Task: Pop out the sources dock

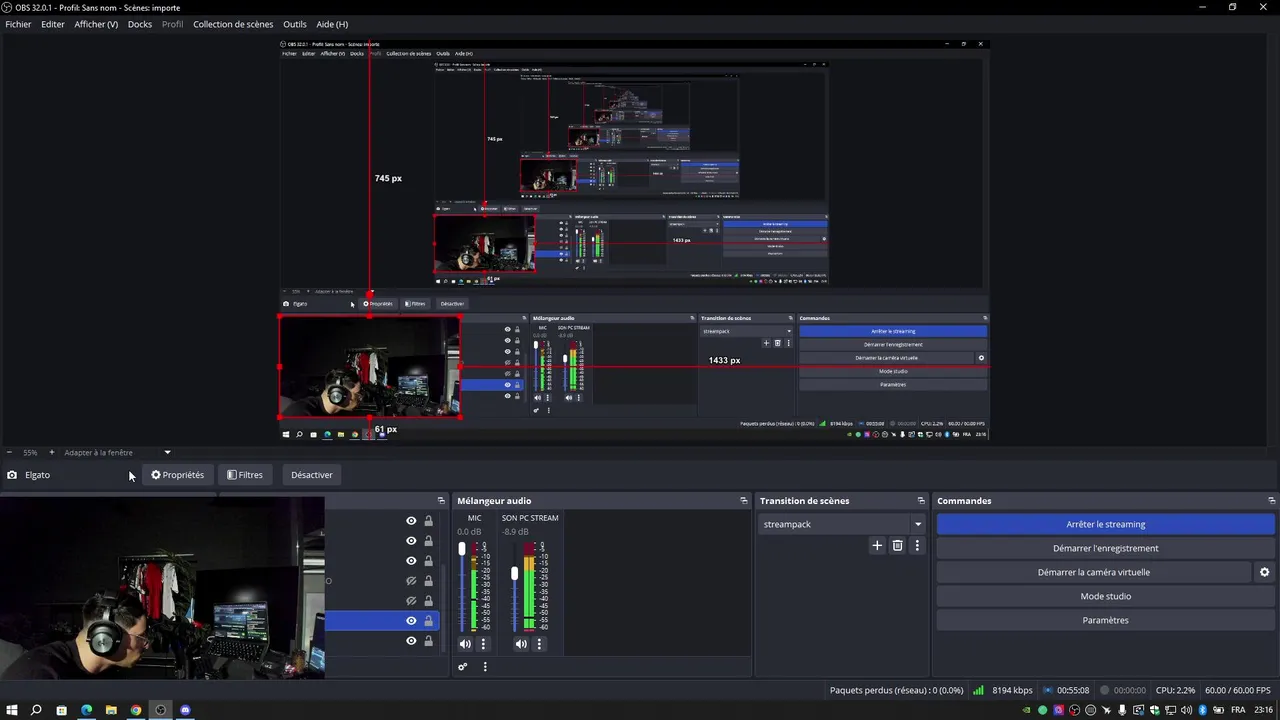Action: tap(441, 501)
